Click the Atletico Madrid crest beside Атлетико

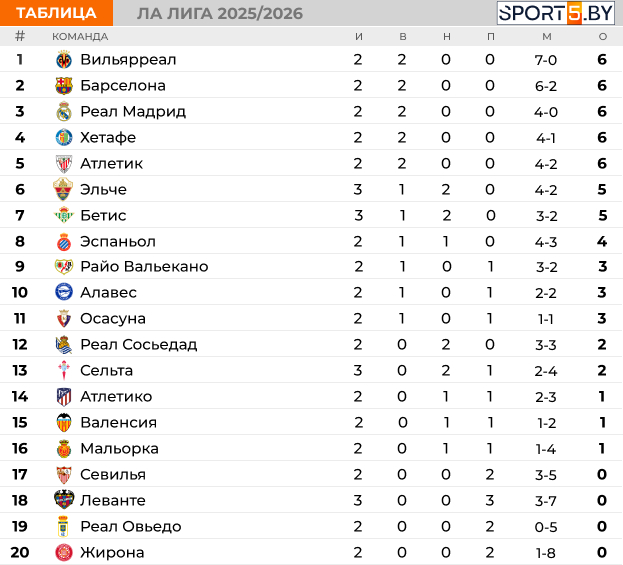64,397
